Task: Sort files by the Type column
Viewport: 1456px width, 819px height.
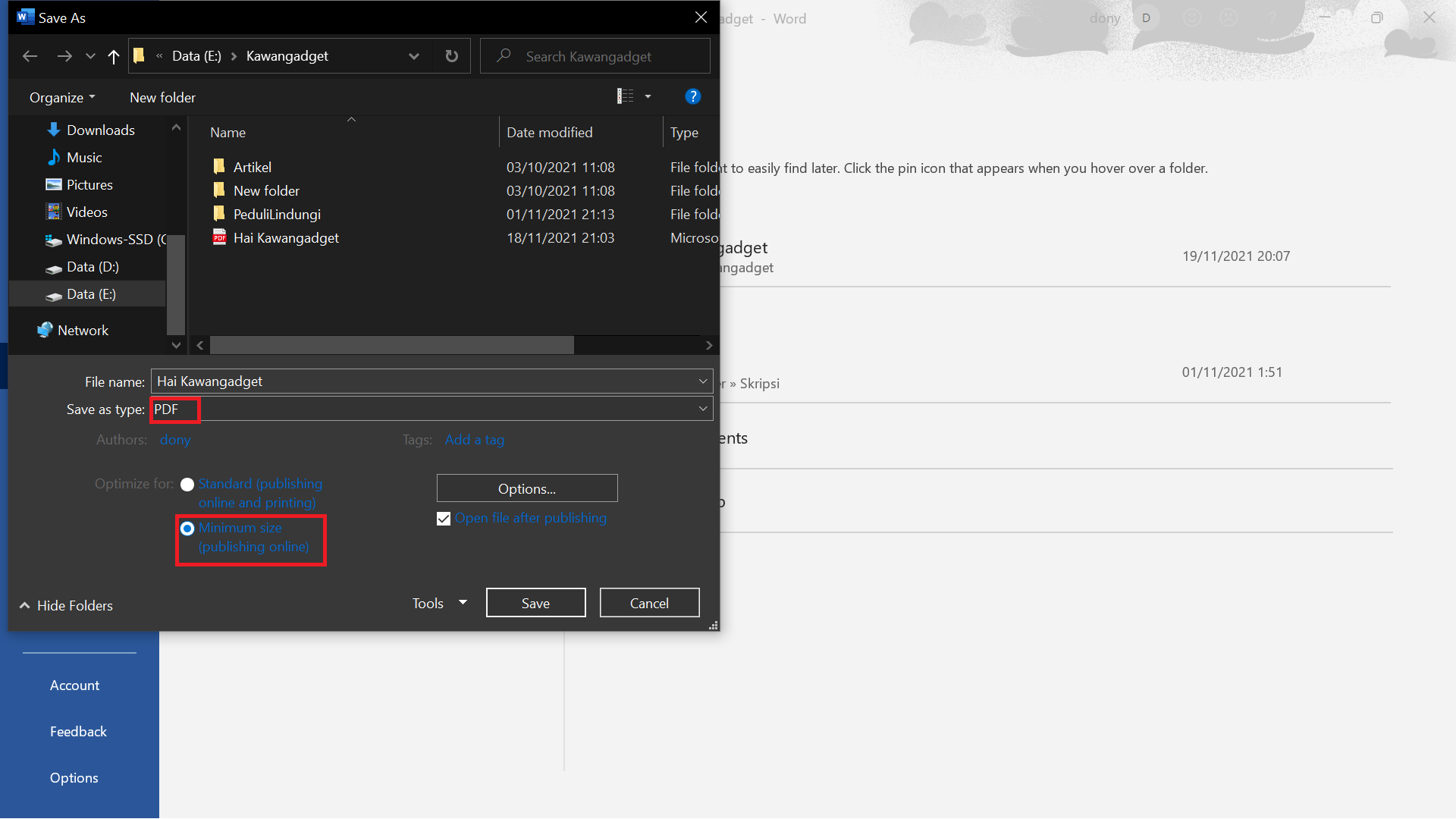Action: coord(684,133)
